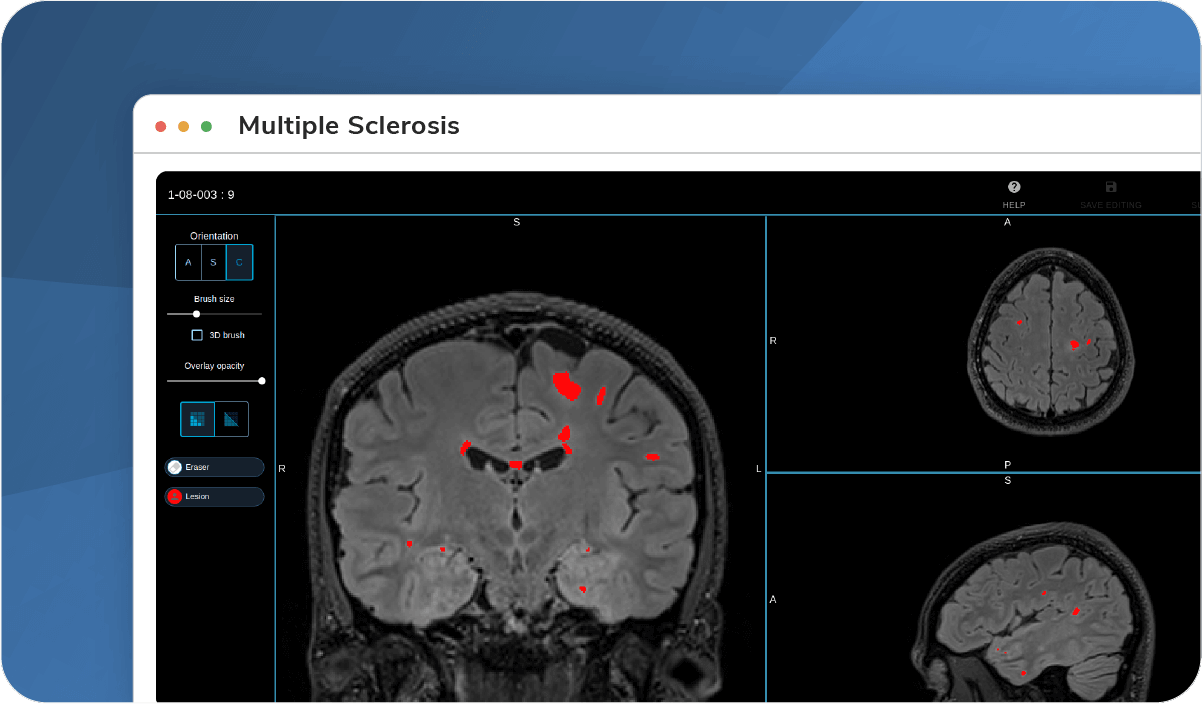The image size is (1202, 704).
Task: Select the S (sagittal) orientation button
Action: point(213,262)
